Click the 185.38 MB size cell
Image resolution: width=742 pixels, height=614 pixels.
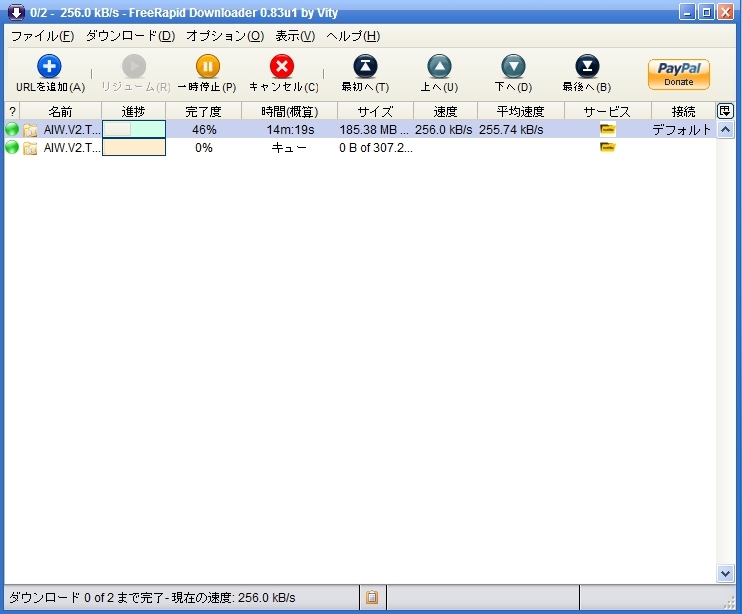(375, 129)
